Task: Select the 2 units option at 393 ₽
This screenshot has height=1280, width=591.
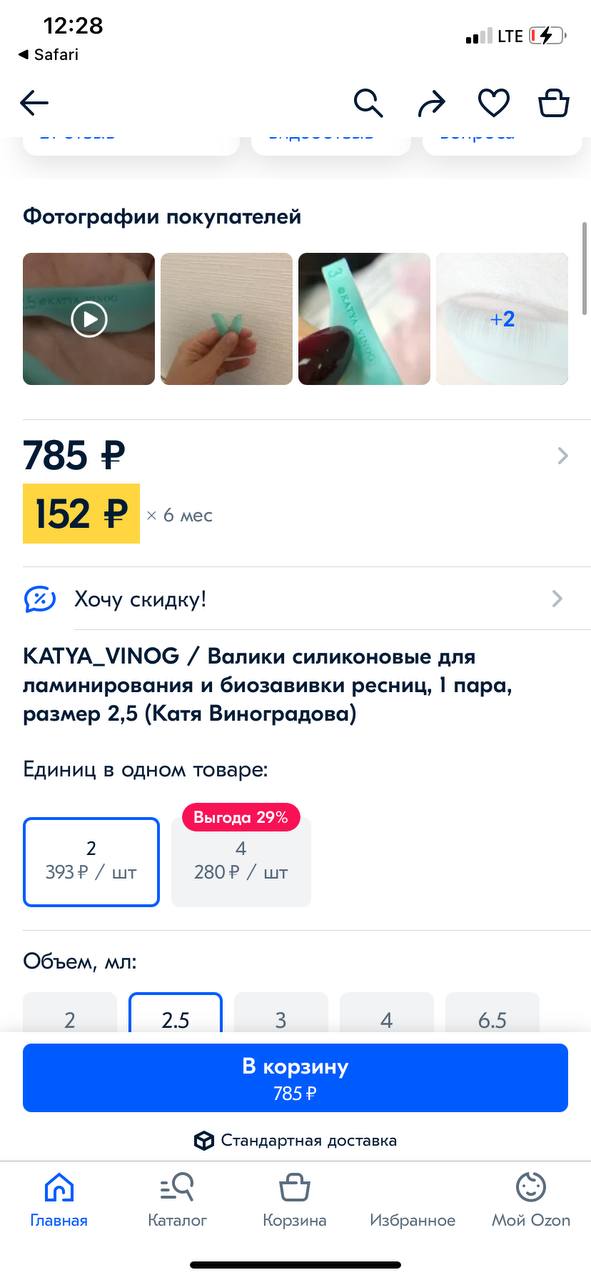Action: coord(91,862)
